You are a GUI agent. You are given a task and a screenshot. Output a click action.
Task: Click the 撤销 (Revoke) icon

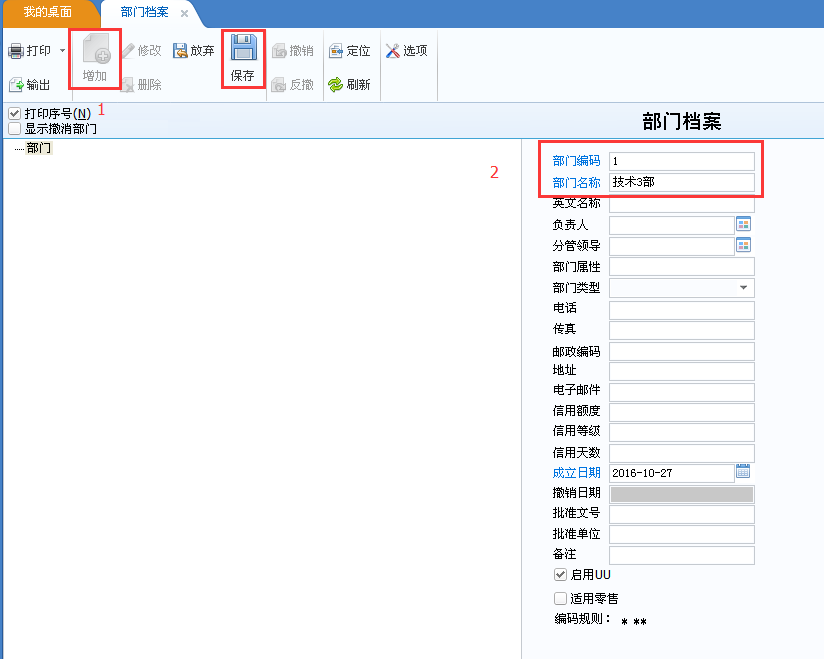[295, 49]
